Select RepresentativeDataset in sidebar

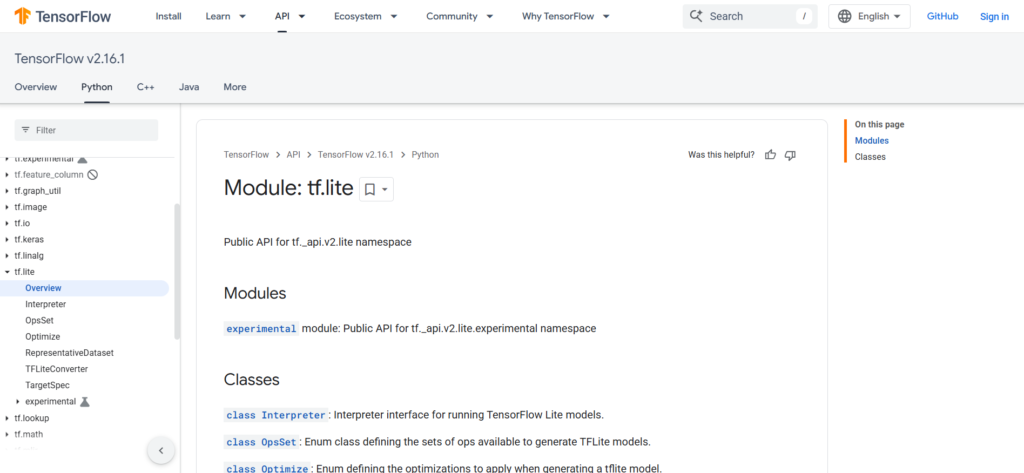(x=69, y=353)
